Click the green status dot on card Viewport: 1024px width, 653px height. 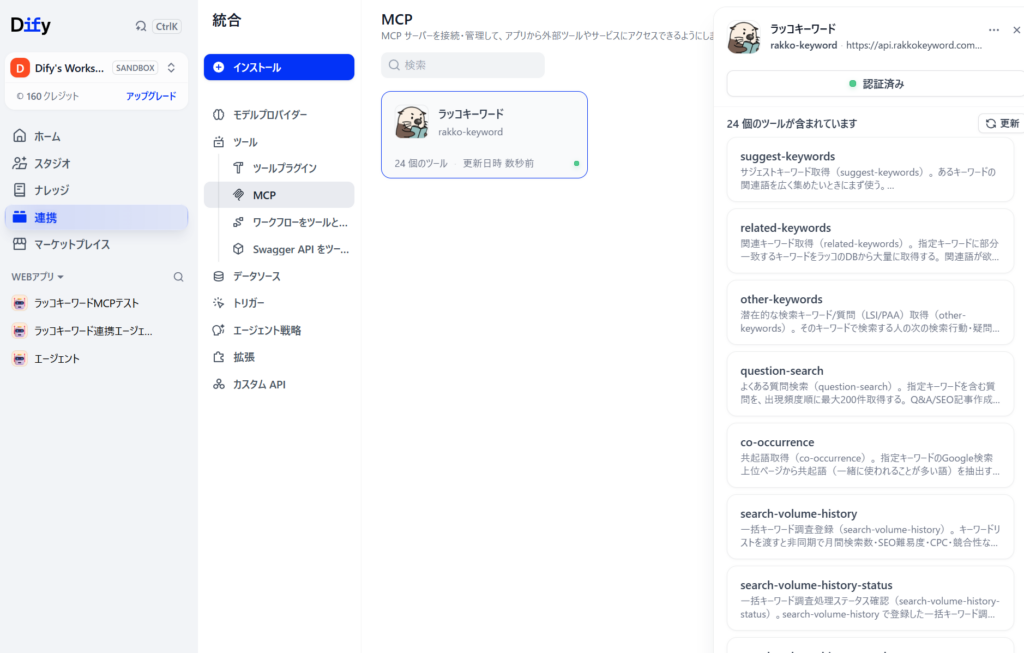(x=577, y=163)
